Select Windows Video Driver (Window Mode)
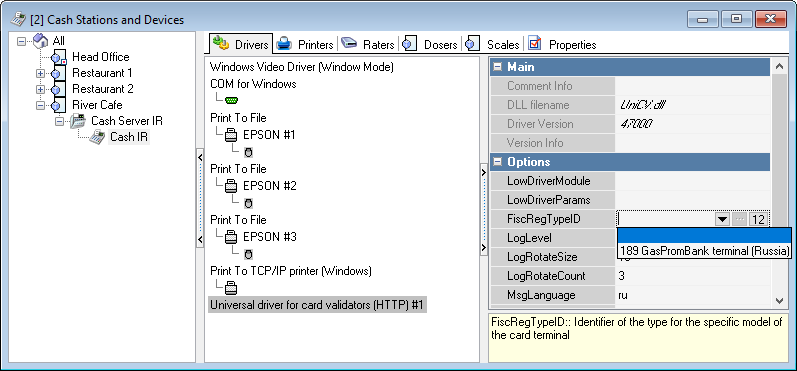This screenshot has height=371, width=797. pos(301,67)
